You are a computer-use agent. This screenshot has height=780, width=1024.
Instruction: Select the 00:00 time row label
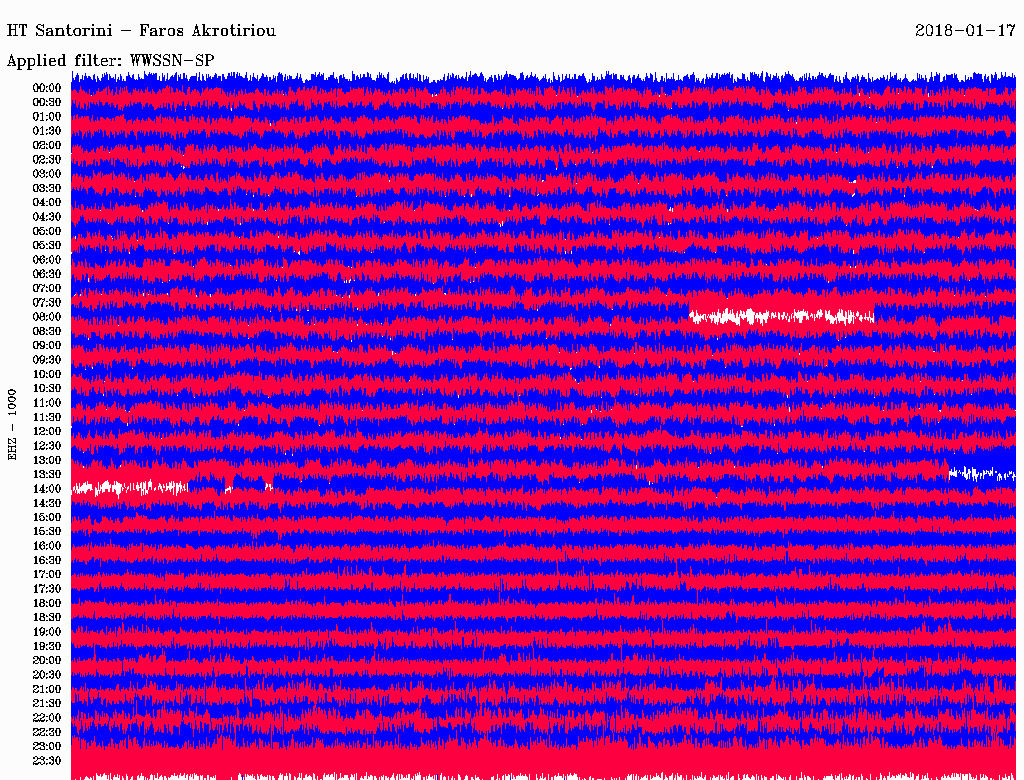(47, 88)
